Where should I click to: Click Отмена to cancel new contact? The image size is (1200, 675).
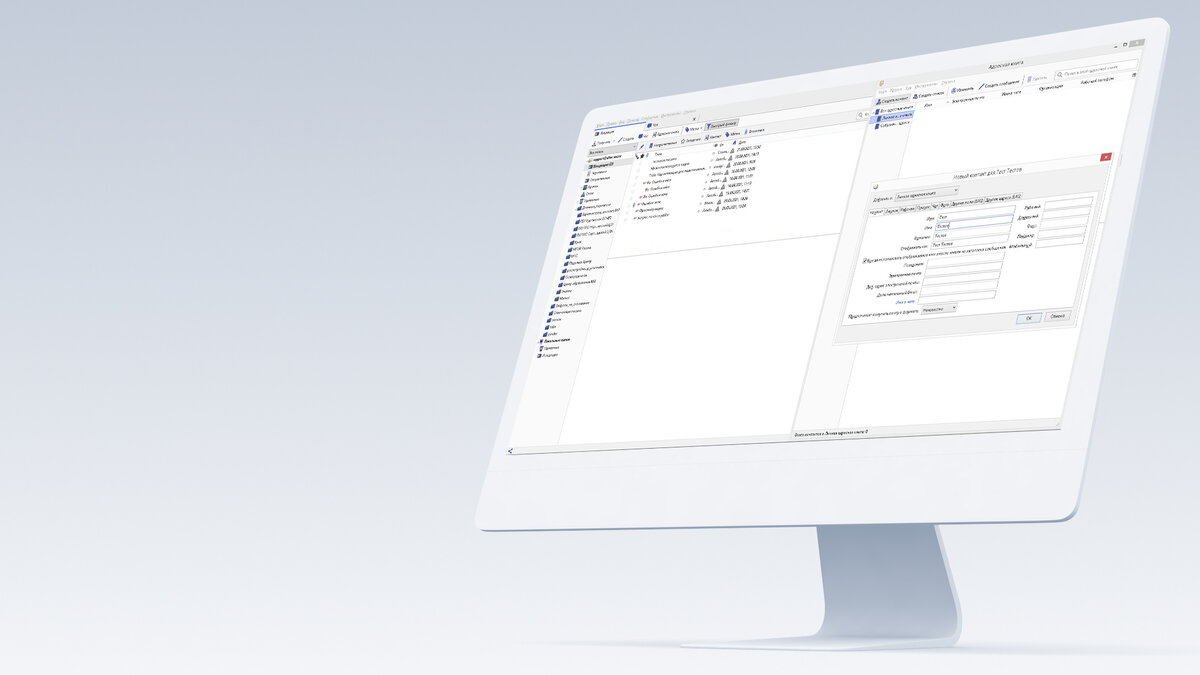tap(1057, 316)
